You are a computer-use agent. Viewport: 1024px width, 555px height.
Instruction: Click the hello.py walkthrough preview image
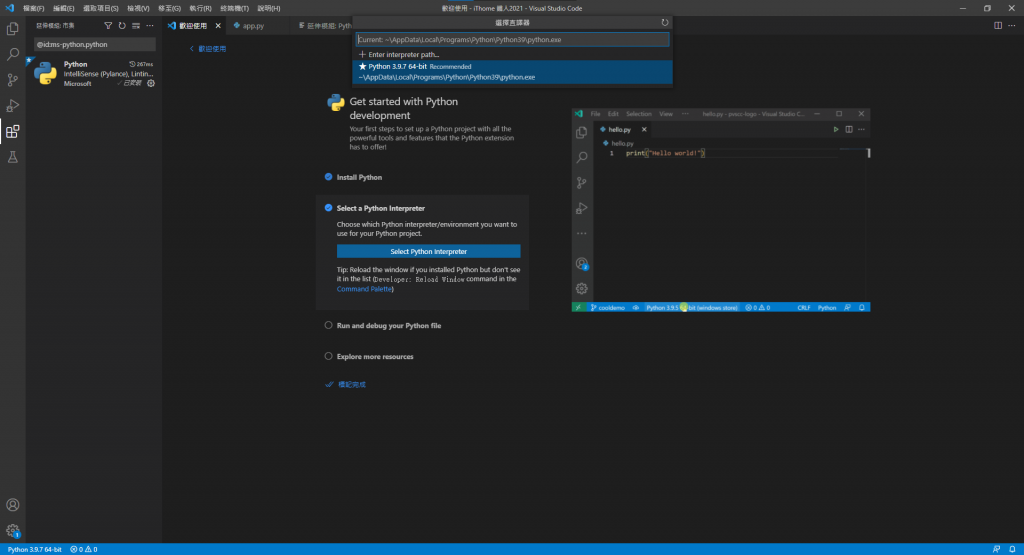[721, 210]
